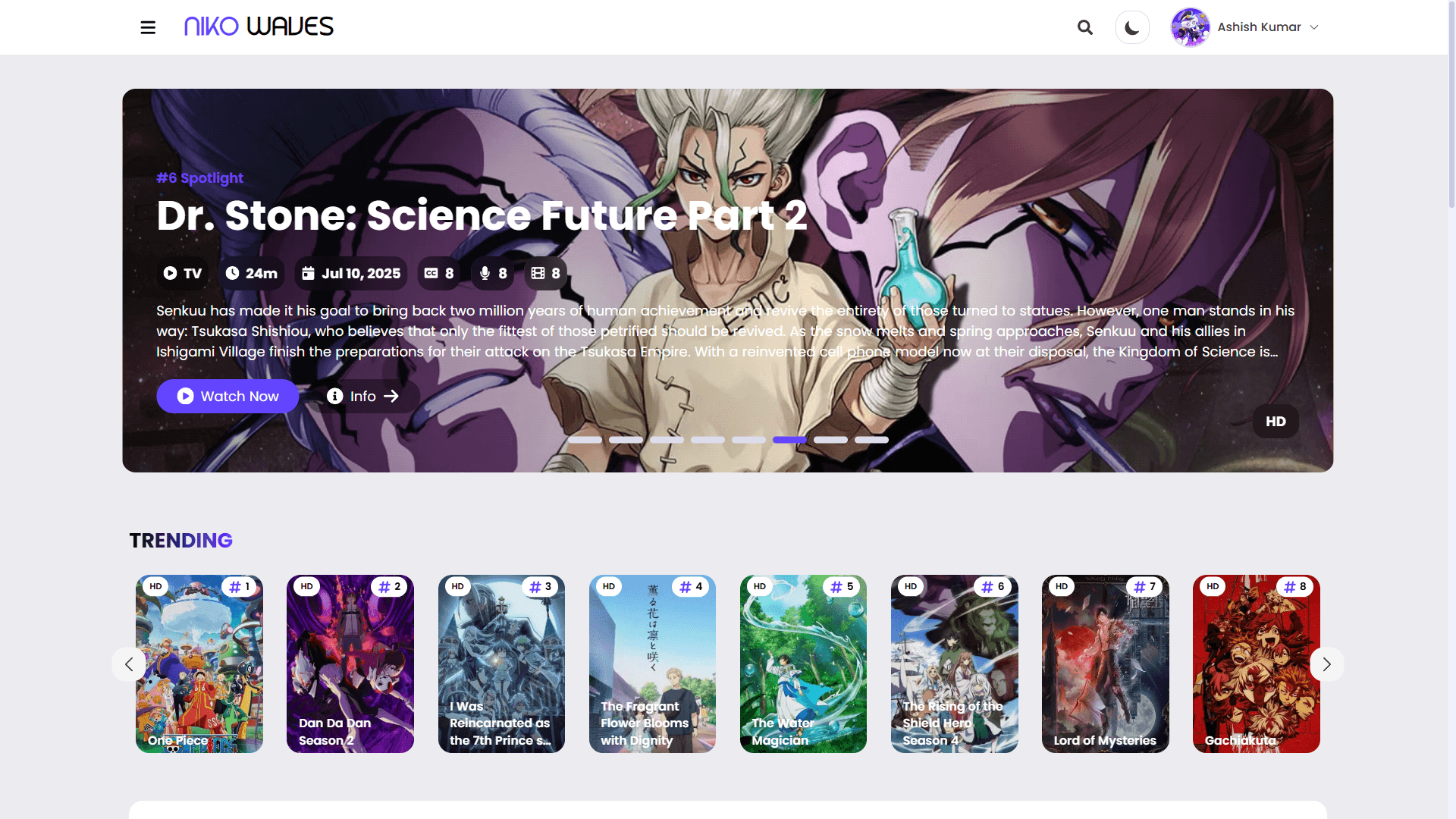Click the Niko Waves logo
Viewport: 1456px width, 819px height.
coord(259,27)
